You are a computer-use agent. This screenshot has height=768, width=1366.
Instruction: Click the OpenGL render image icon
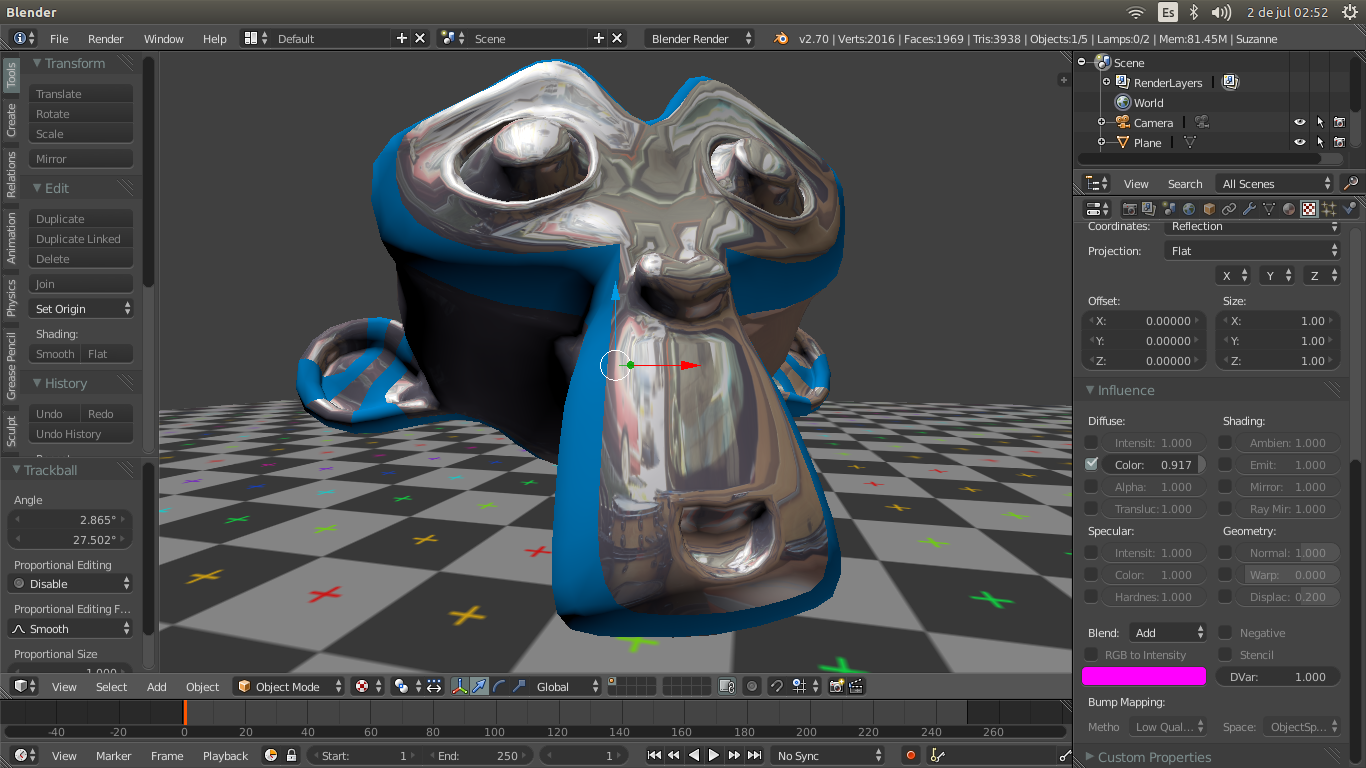point(837,687)
